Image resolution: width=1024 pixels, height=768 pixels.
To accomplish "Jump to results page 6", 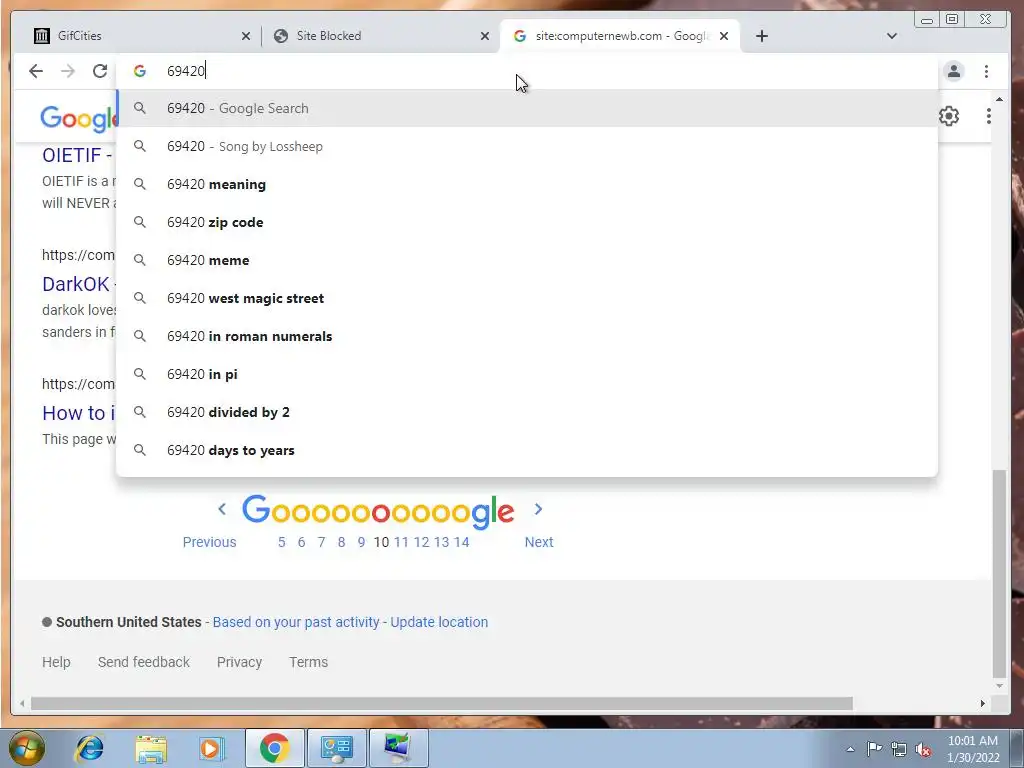I will 301,542.
